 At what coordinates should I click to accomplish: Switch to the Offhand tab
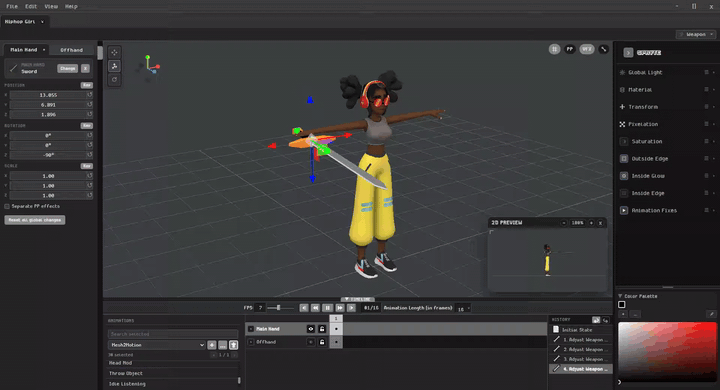(x=72, y=50)
